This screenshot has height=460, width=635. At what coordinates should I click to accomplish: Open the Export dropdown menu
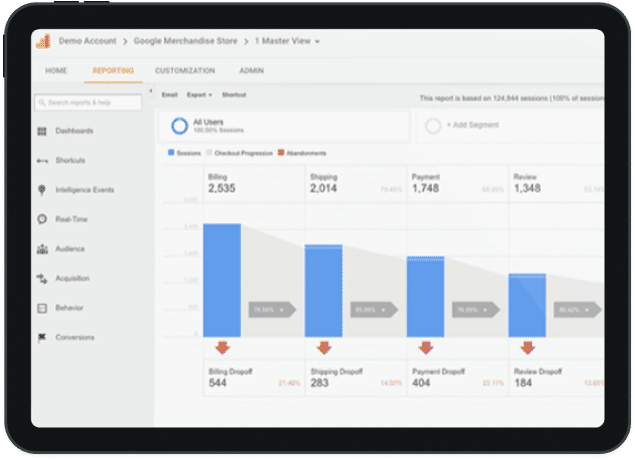tap(199, 95)
